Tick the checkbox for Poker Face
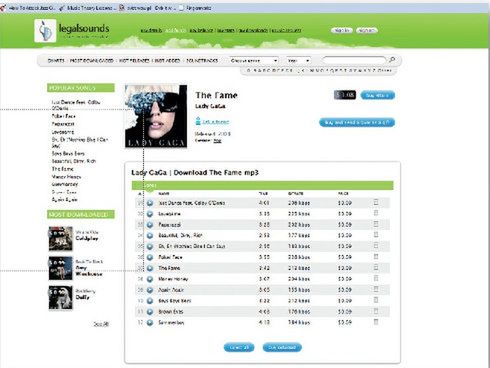The height and width of the screenshot is (368, 490). pos(376,257)
